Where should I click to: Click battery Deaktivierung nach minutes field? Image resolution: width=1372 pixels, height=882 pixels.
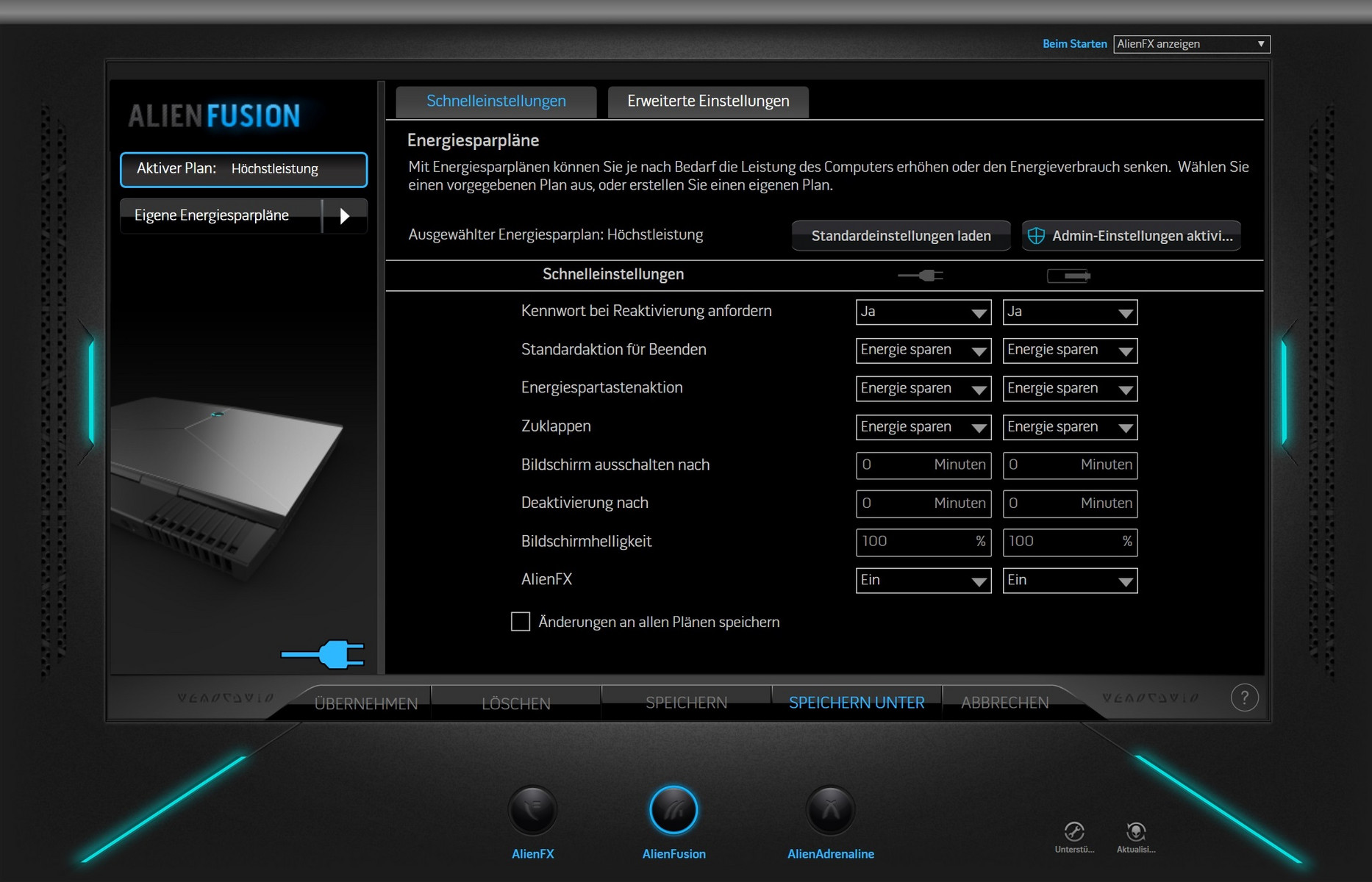click(1070, 503)
